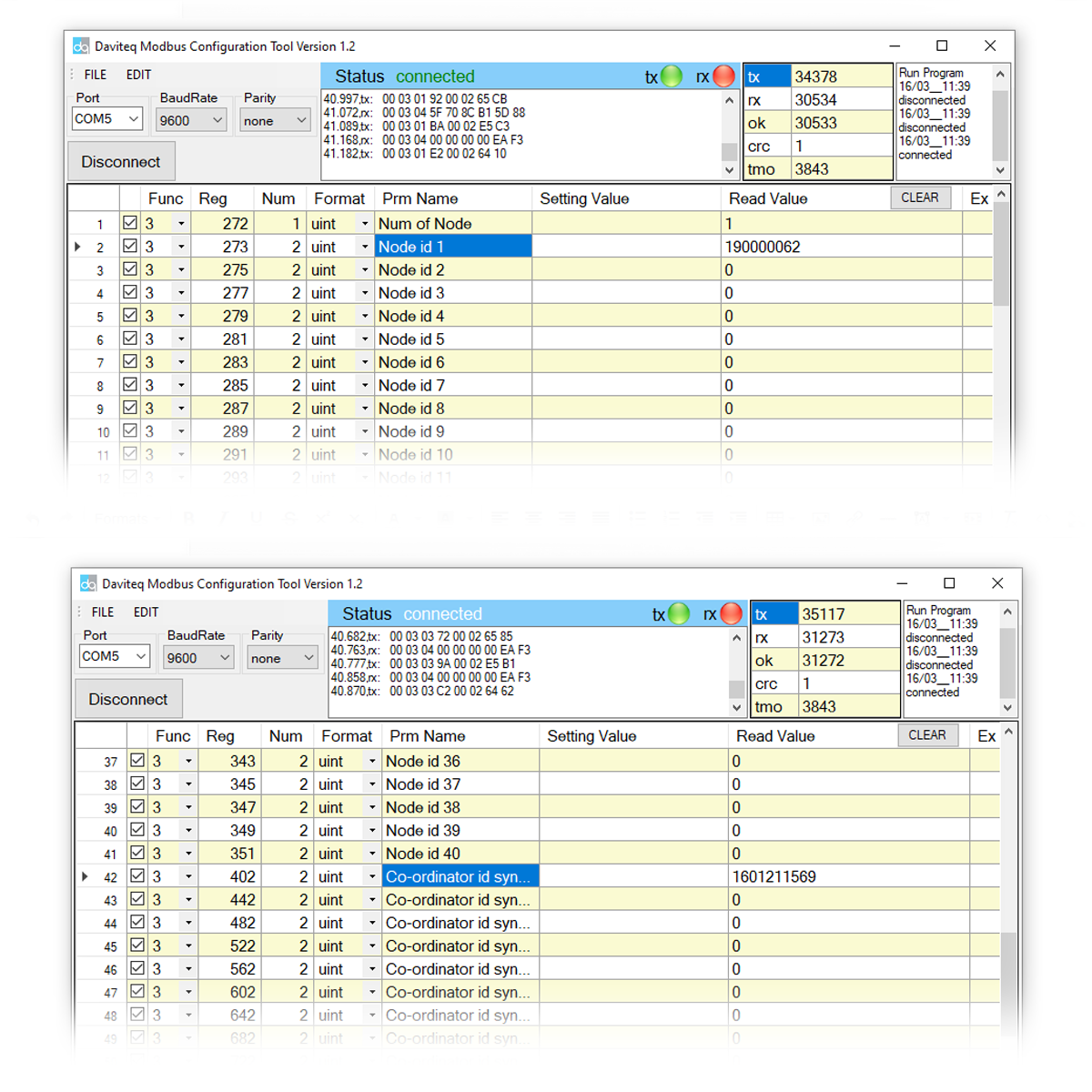Open the Func dropdown in the Node id 3 row
Viewport: 1092px width, 1092px height.
[181, 293]
